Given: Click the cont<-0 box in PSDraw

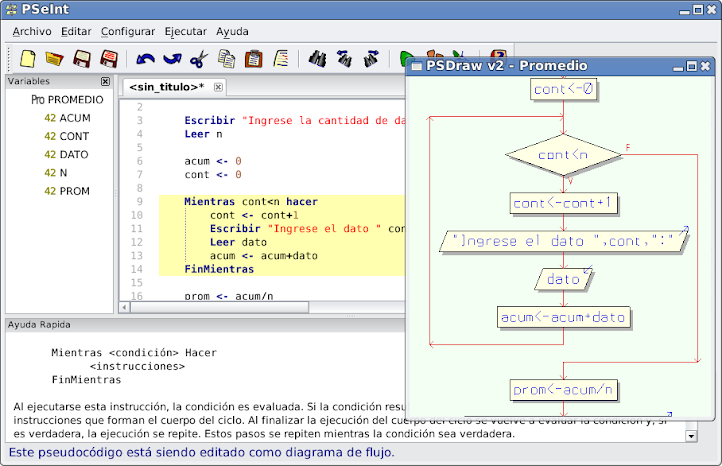Looking at the screenshot, I should [x=563, y=89].
